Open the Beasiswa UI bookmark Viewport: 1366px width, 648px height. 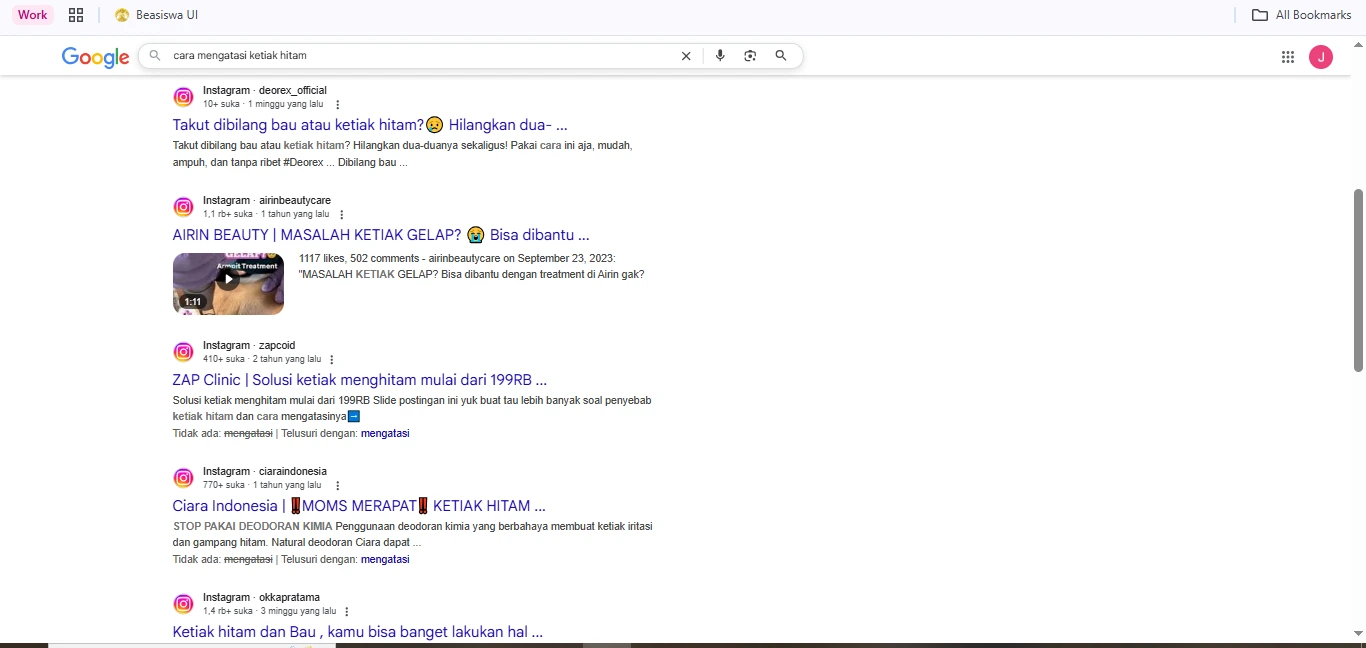coord(156,15)
